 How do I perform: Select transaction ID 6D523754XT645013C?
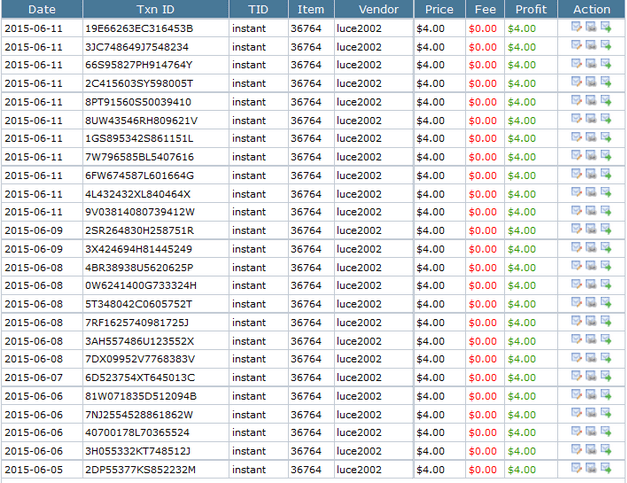click(x=140, y=377)
